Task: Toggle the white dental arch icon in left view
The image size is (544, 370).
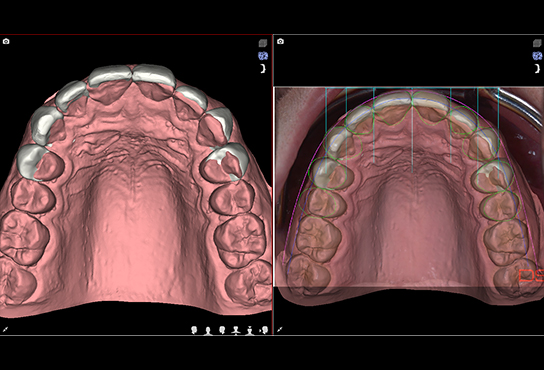Action: (x=263, y=68)
